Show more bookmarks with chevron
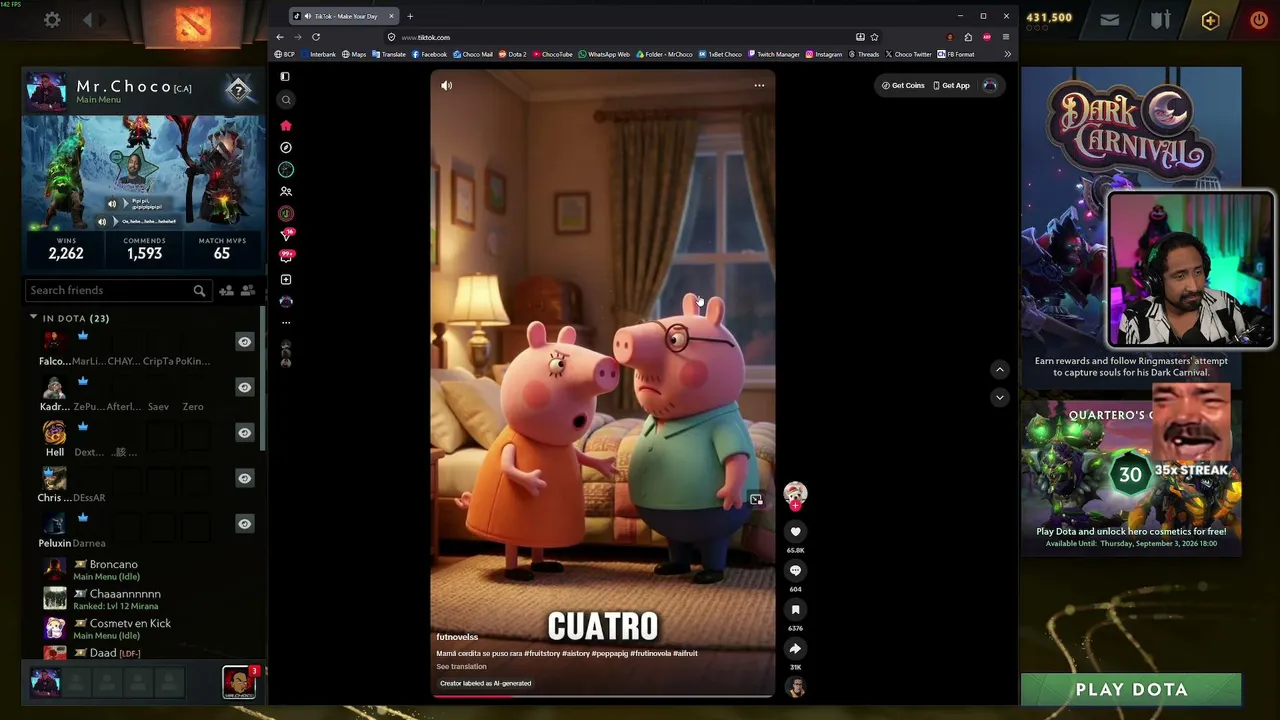 click(x=1007, y=54)
